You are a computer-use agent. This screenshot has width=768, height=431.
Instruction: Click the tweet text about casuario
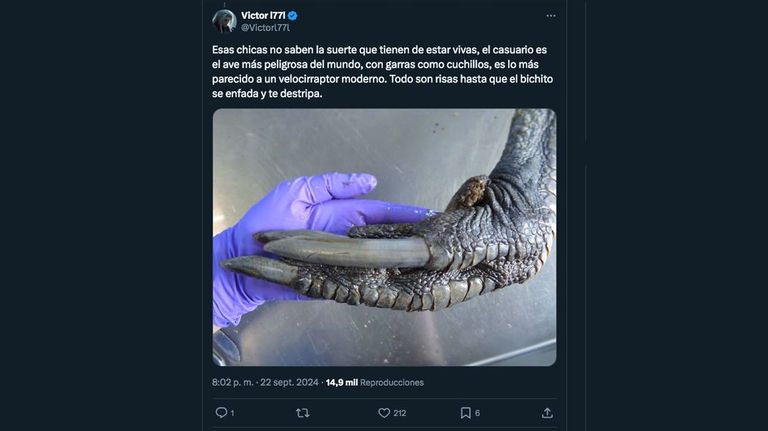click(x=383, y=72)
